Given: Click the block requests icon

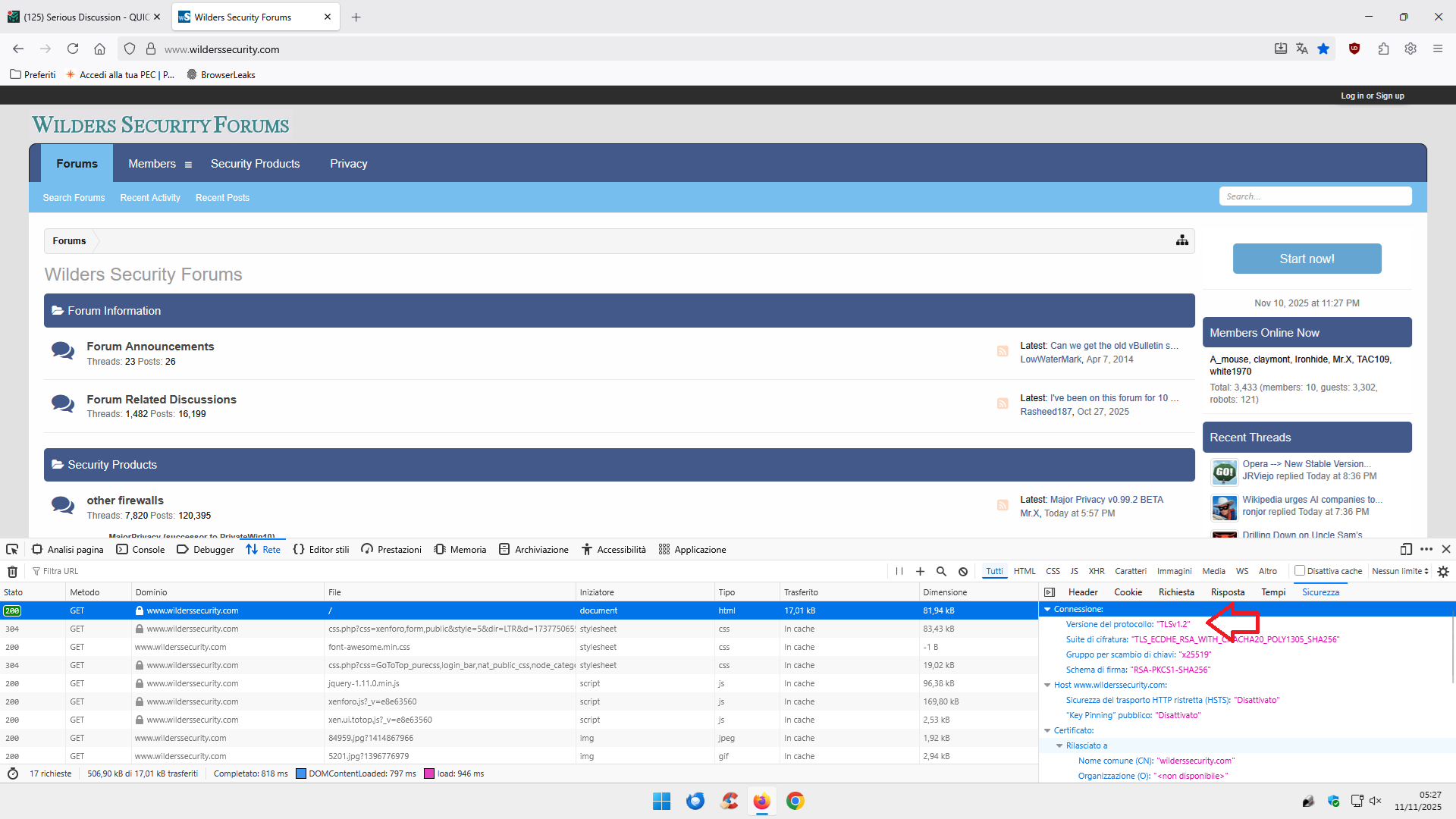Looking at the screenshot, I should [962, 572].
